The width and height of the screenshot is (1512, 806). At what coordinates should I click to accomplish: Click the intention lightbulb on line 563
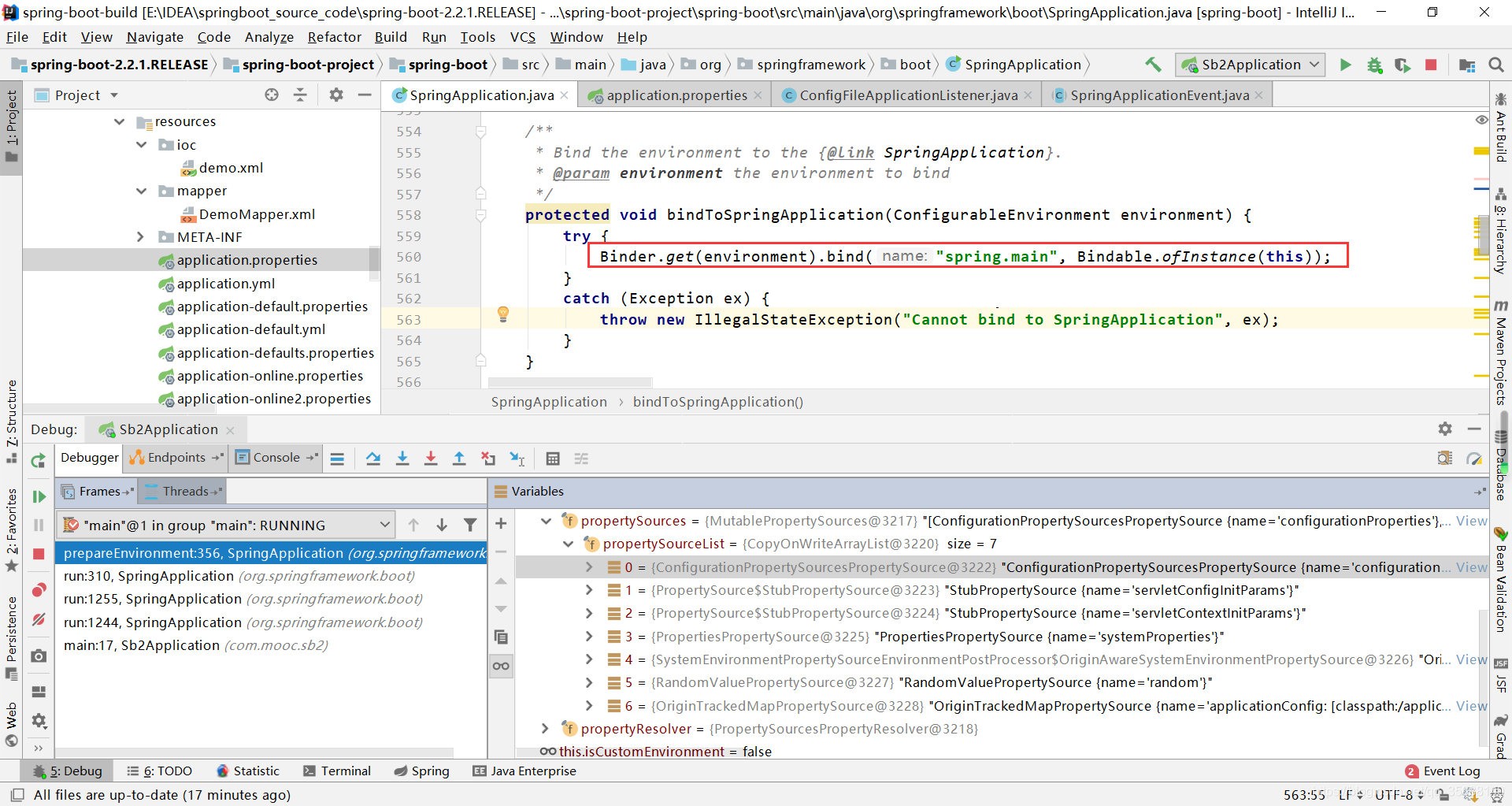coord(503,315)
